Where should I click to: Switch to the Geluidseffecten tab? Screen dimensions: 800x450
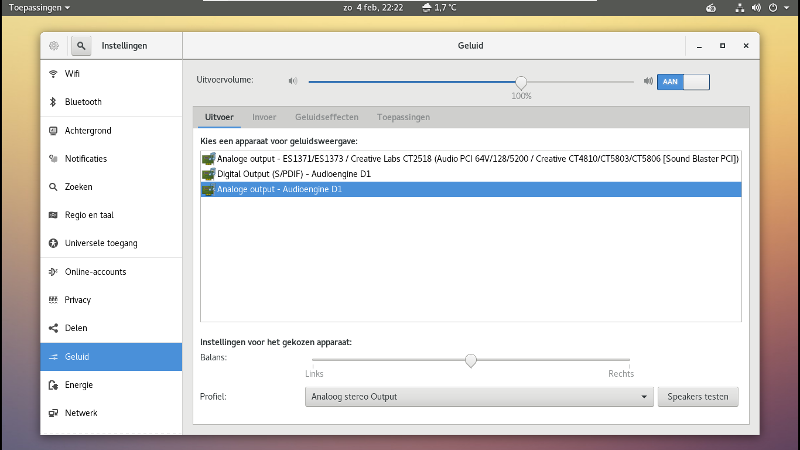click(x=327, y=117)
